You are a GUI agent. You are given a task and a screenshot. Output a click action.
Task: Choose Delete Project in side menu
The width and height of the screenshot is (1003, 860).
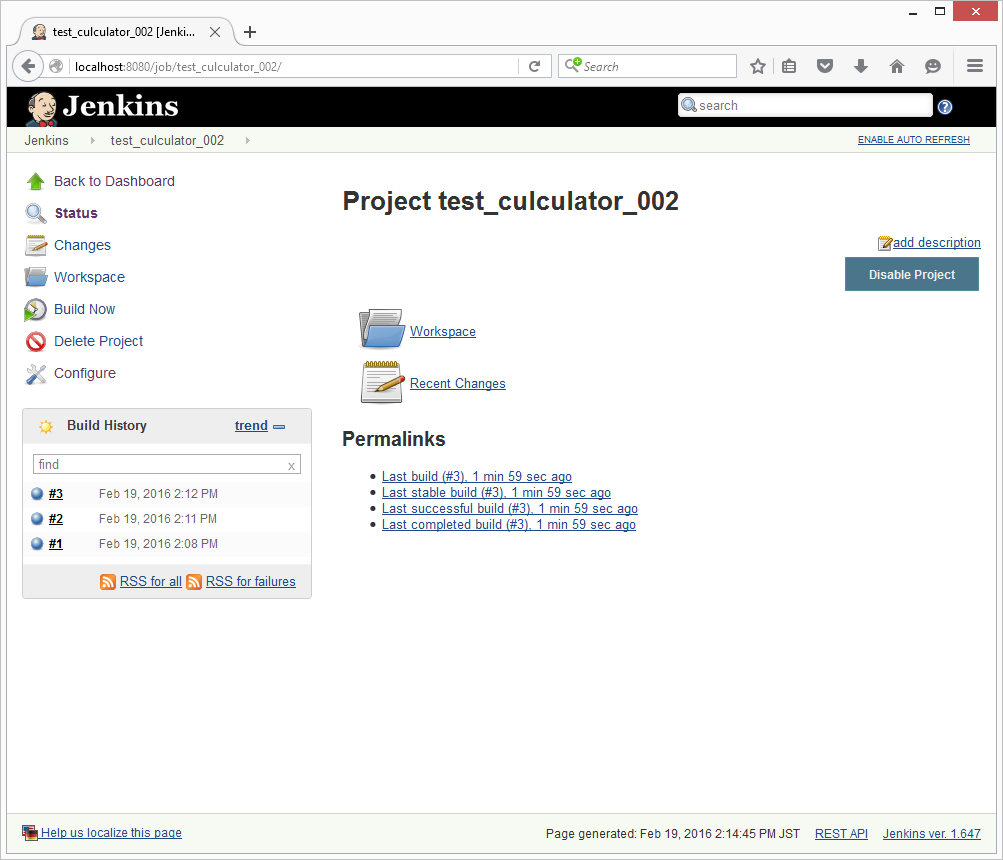pyautogui.click(x=99, y=342)
